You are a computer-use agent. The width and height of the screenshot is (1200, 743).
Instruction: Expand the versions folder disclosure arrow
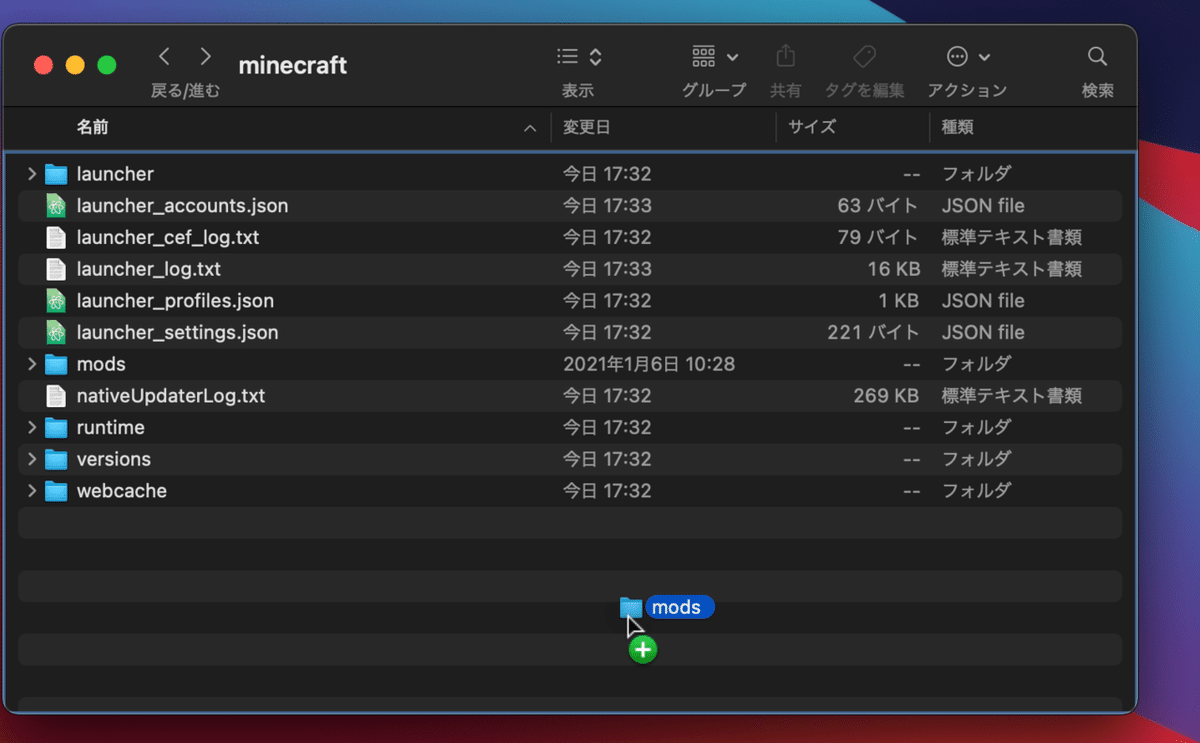pos(32,459)
